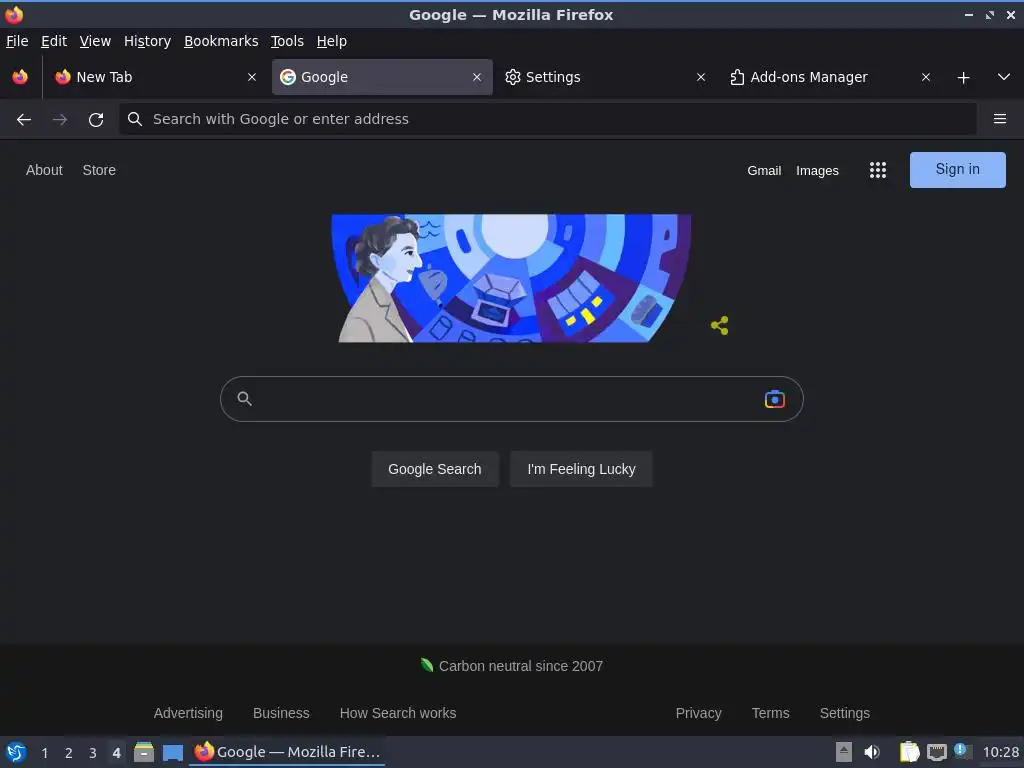Screen dimensions: 1024x768
Task: Open the Store link
Action: [x=99, y=170]
